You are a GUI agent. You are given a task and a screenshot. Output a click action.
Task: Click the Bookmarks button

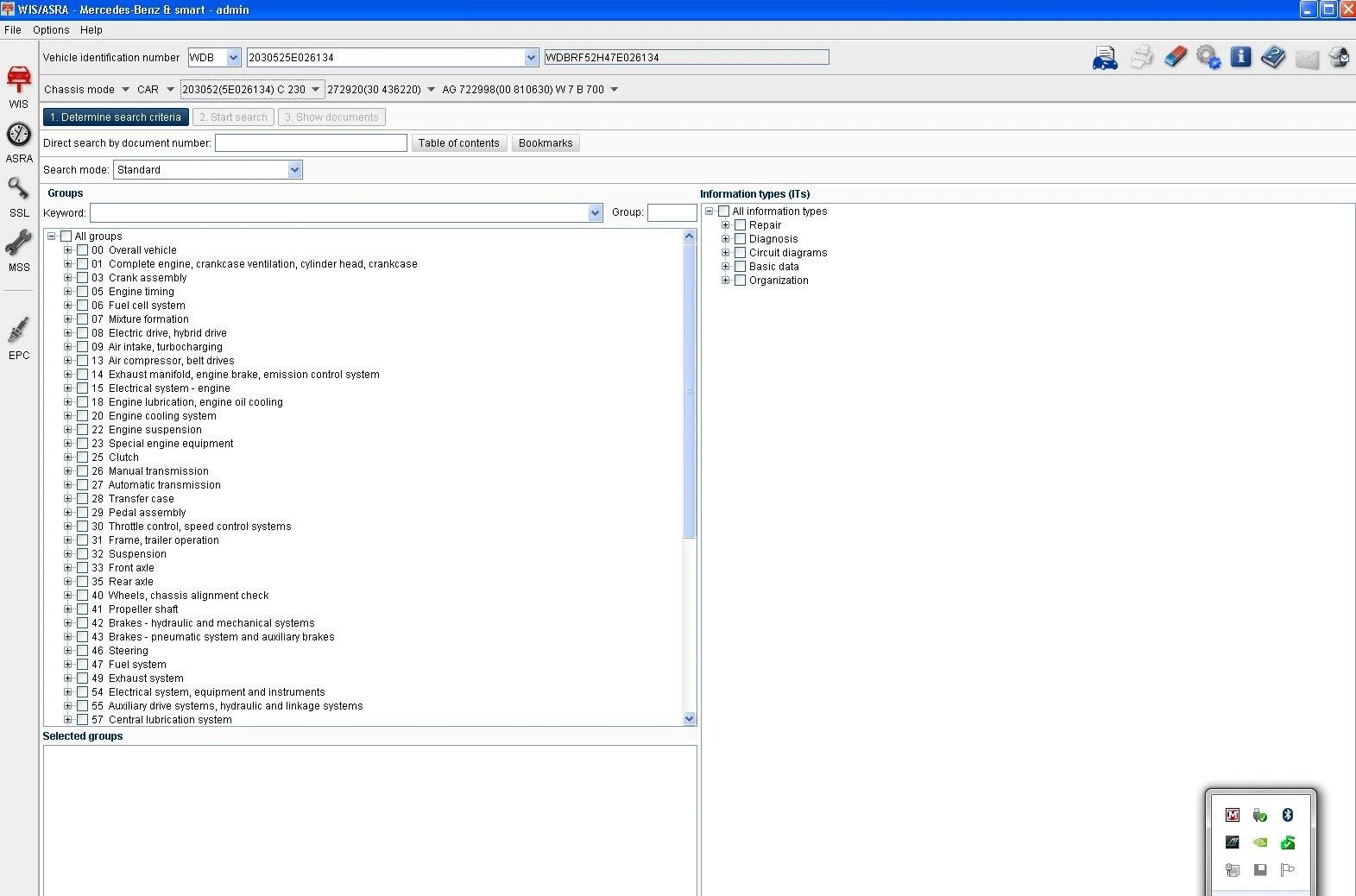(x=546, y=143)
